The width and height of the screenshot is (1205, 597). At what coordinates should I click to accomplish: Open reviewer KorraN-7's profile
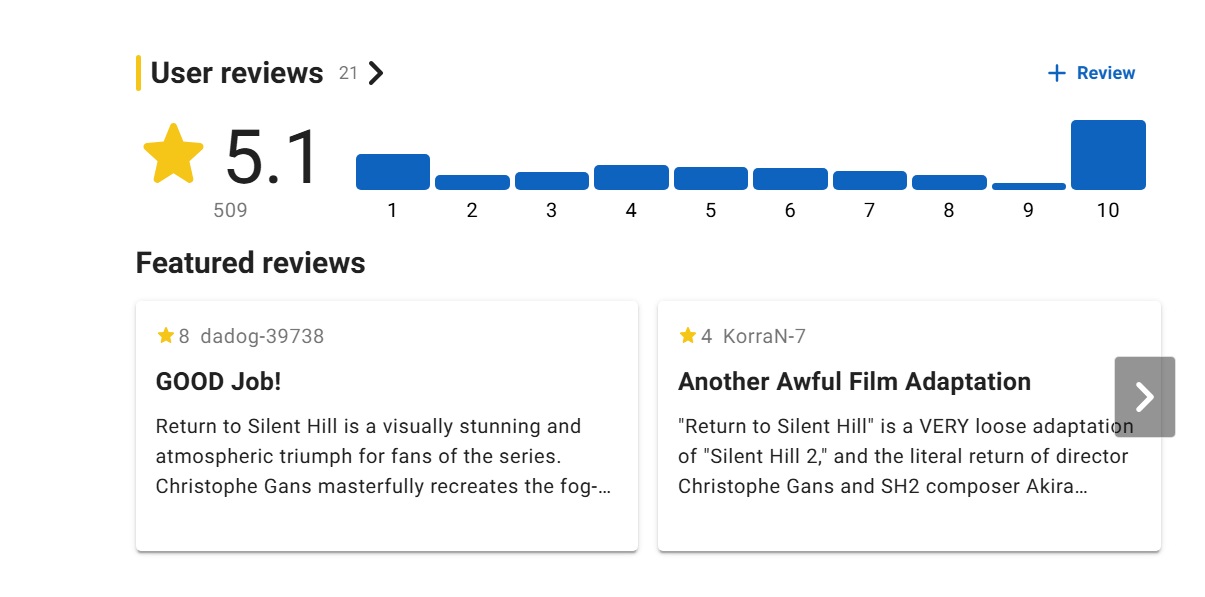click(764, 336)
